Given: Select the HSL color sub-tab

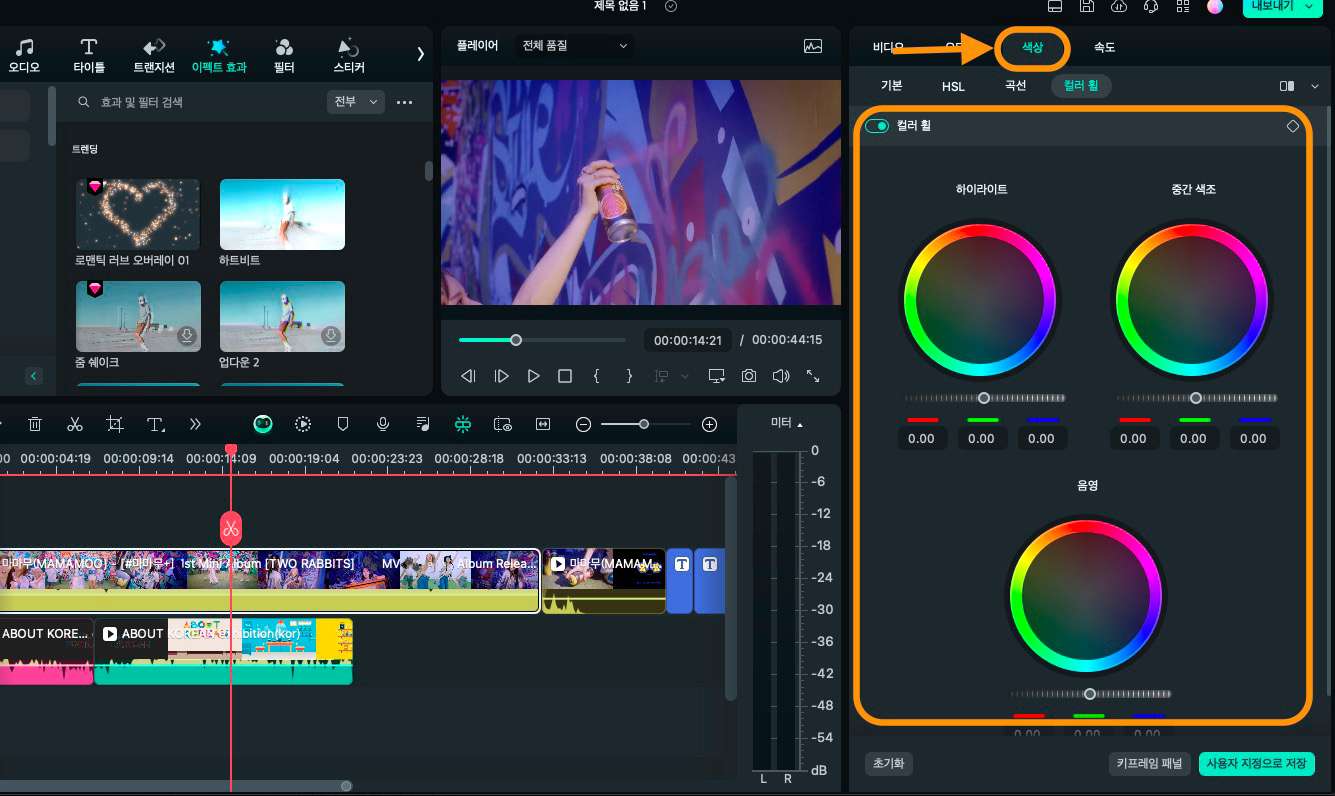Looking at the screenshot, I should click(954, 86).
